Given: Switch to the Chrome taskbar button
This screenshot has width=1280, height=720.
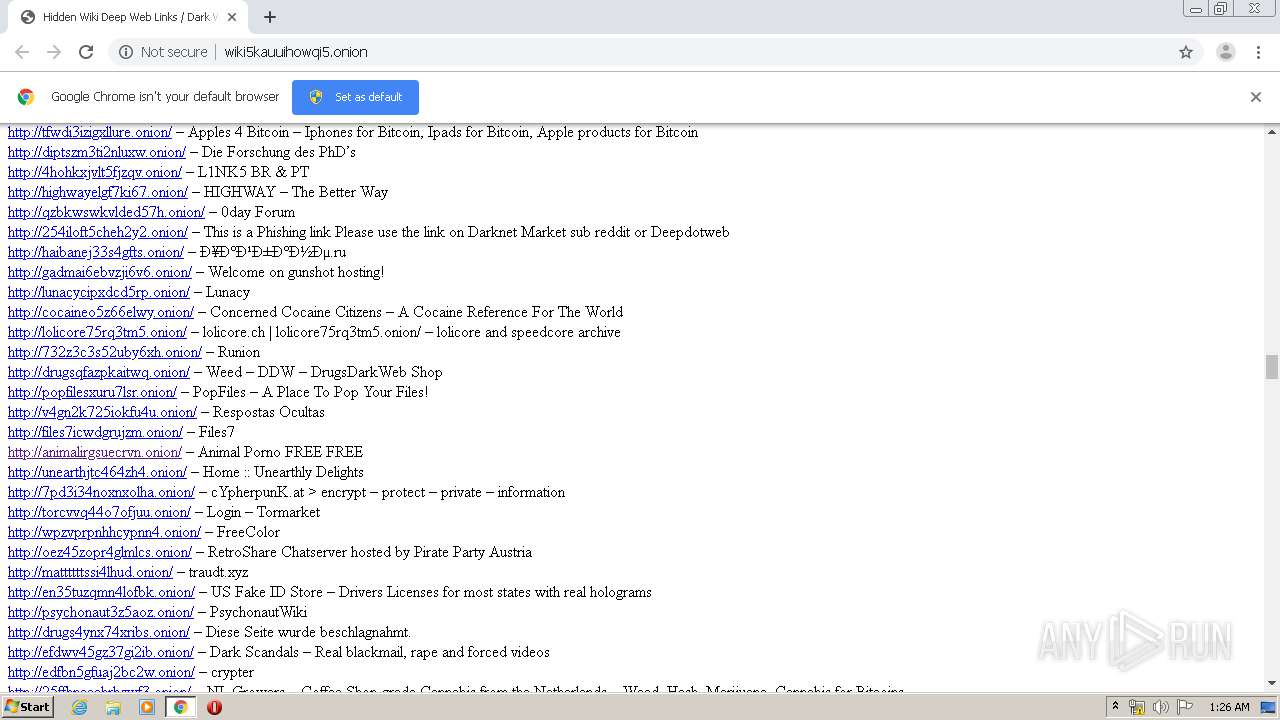Looking at the screenshot, I should pyautogui.click(x=180, y=707).
